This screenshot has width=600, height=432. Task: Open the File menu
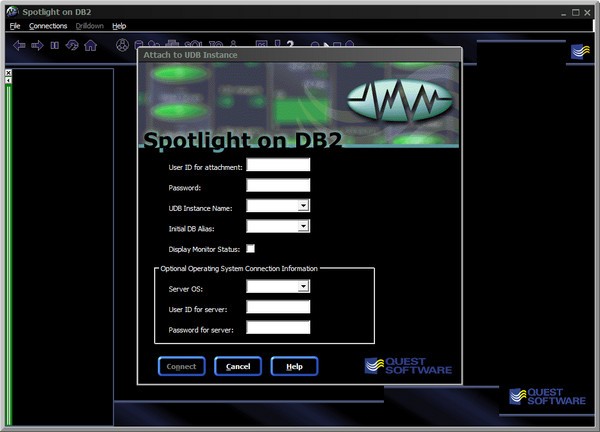[x=15, y=26]
